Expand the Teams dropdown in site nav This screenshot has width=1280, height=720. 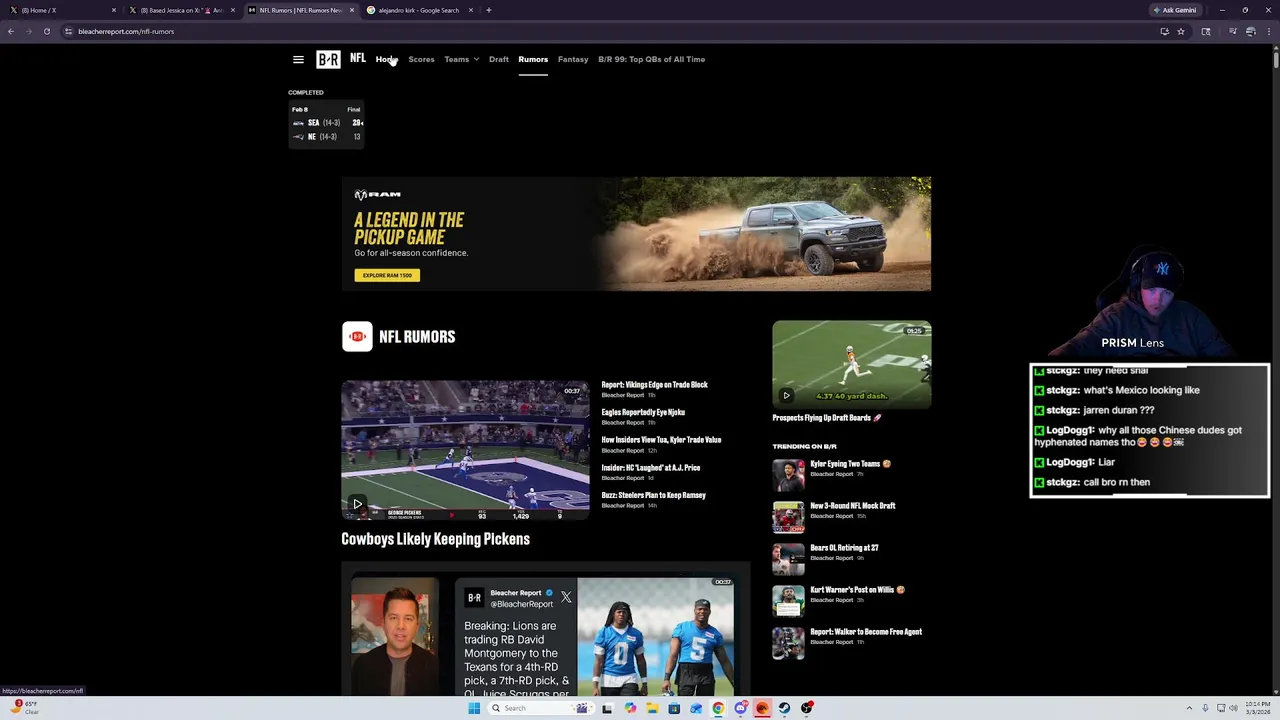[462, 59]
